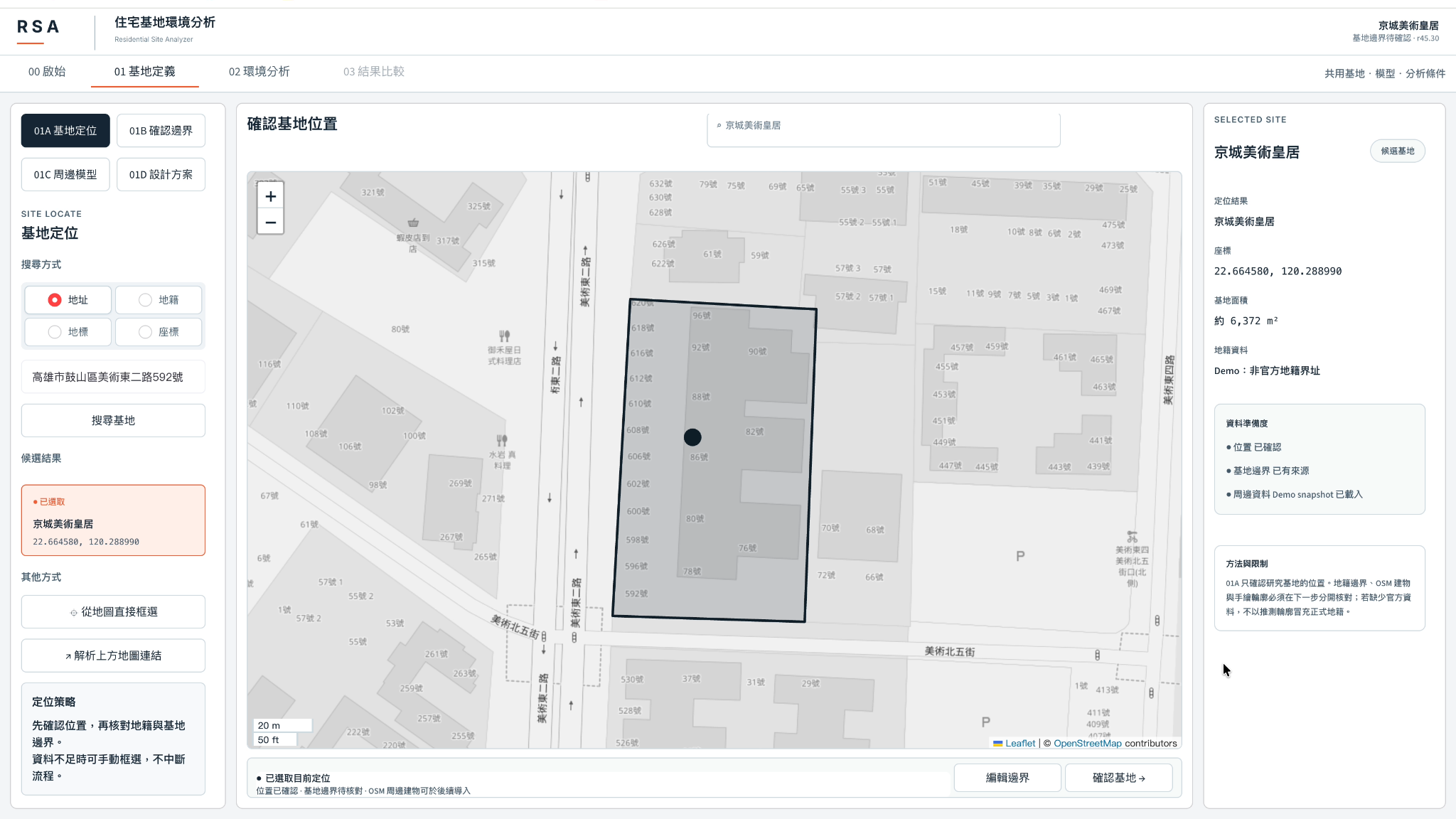The height and width of the screenshot is (819, 1456).
Task: Focus the address field 高雄市鼓山區美術東二路592號
Action: coord(113,377)
